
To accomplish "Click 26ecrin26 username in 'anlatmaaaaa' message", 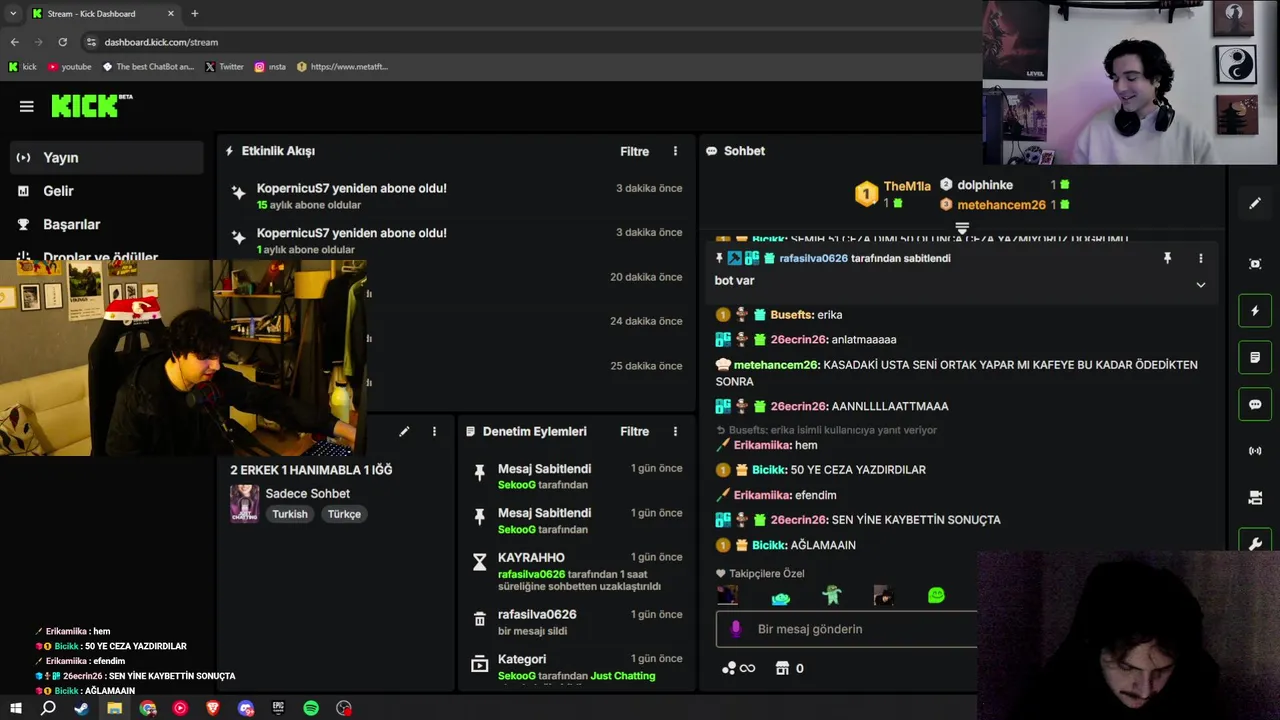I will point(798,340).
